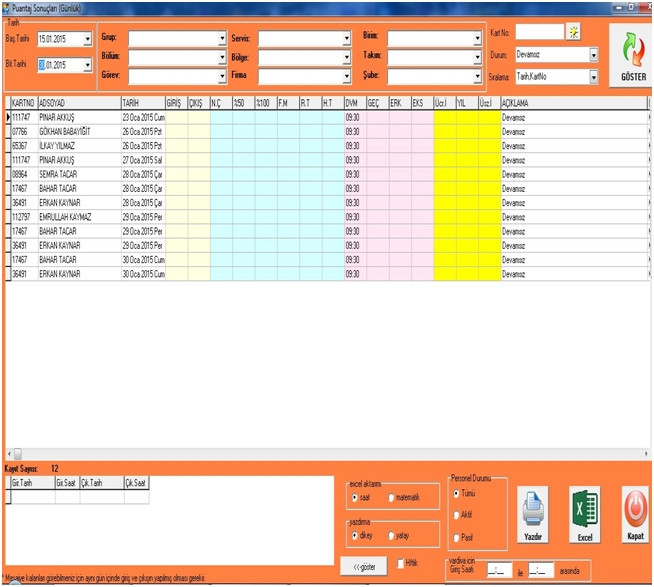Screen dimensions: 654x587
Task: Click the ADSOYAD column header
Action: tap(77, 102)
